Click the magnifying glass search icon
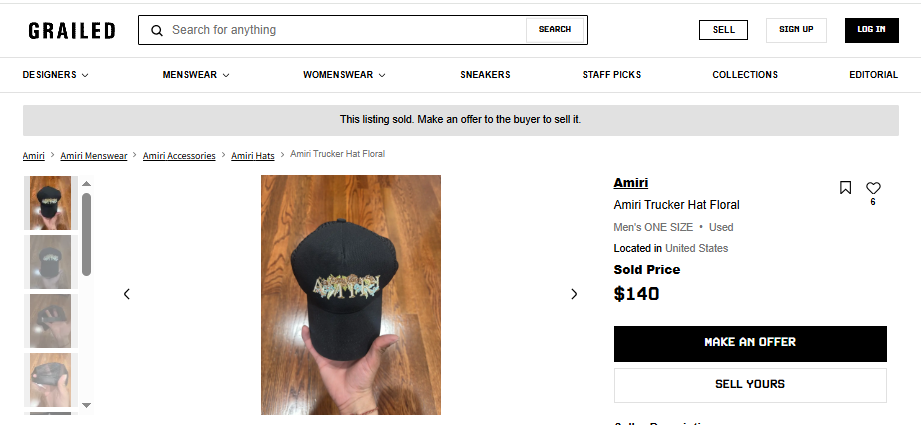 coord(157,30)
